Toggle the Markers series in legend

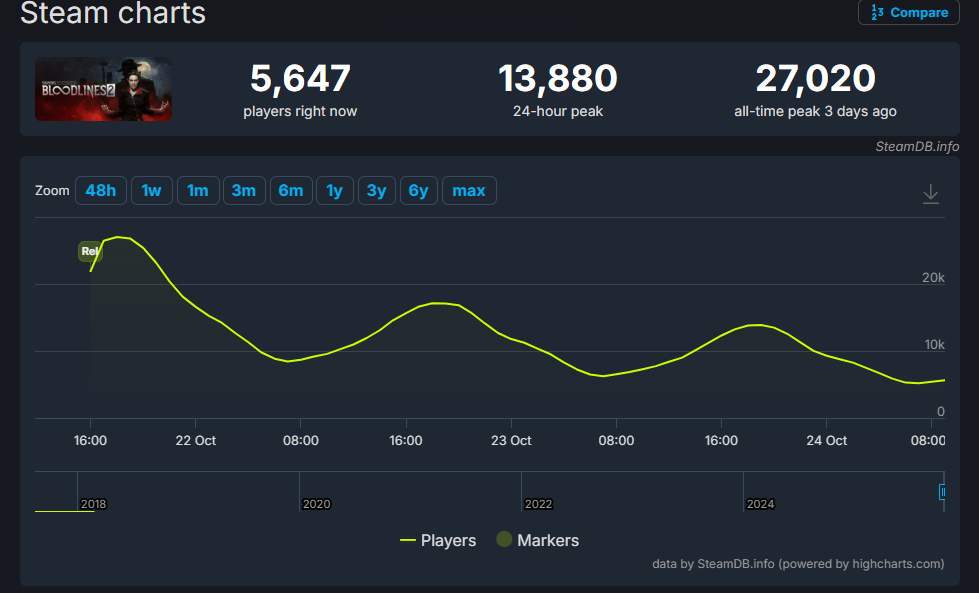coord(538,540)
